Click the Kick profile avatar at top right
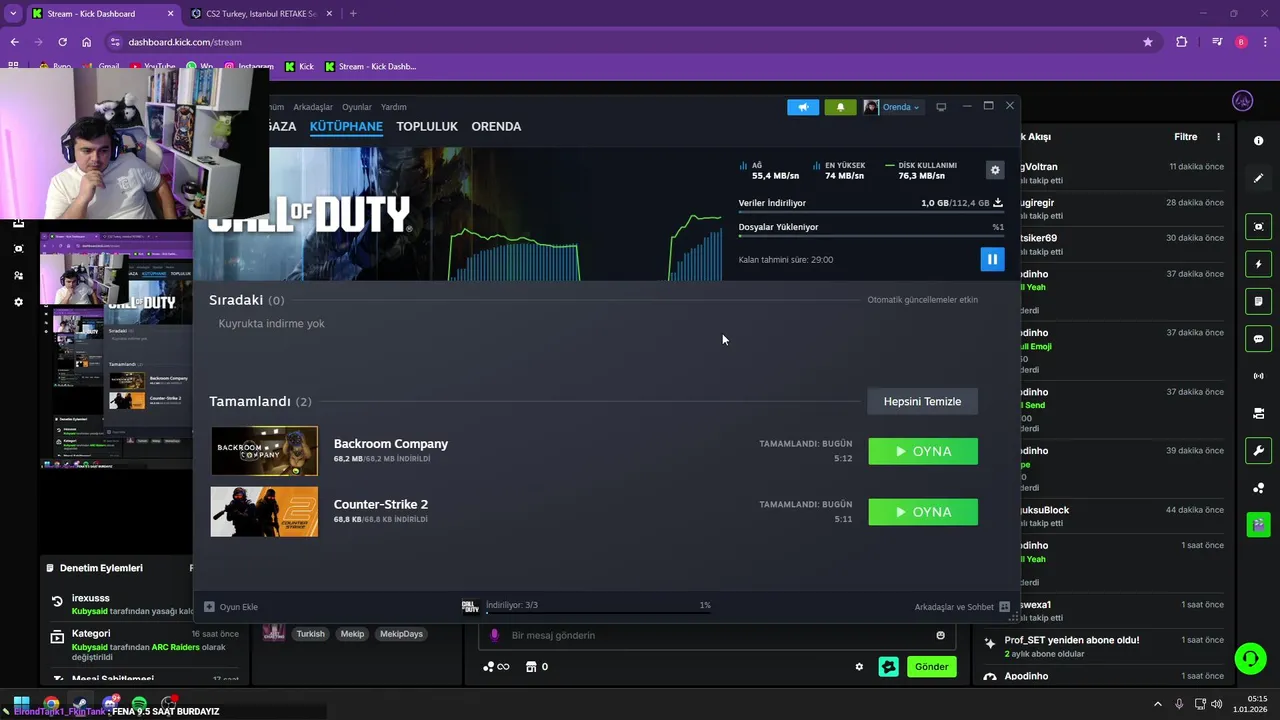The height and width of the screenshot is (720, 1280). point(1243,101)
